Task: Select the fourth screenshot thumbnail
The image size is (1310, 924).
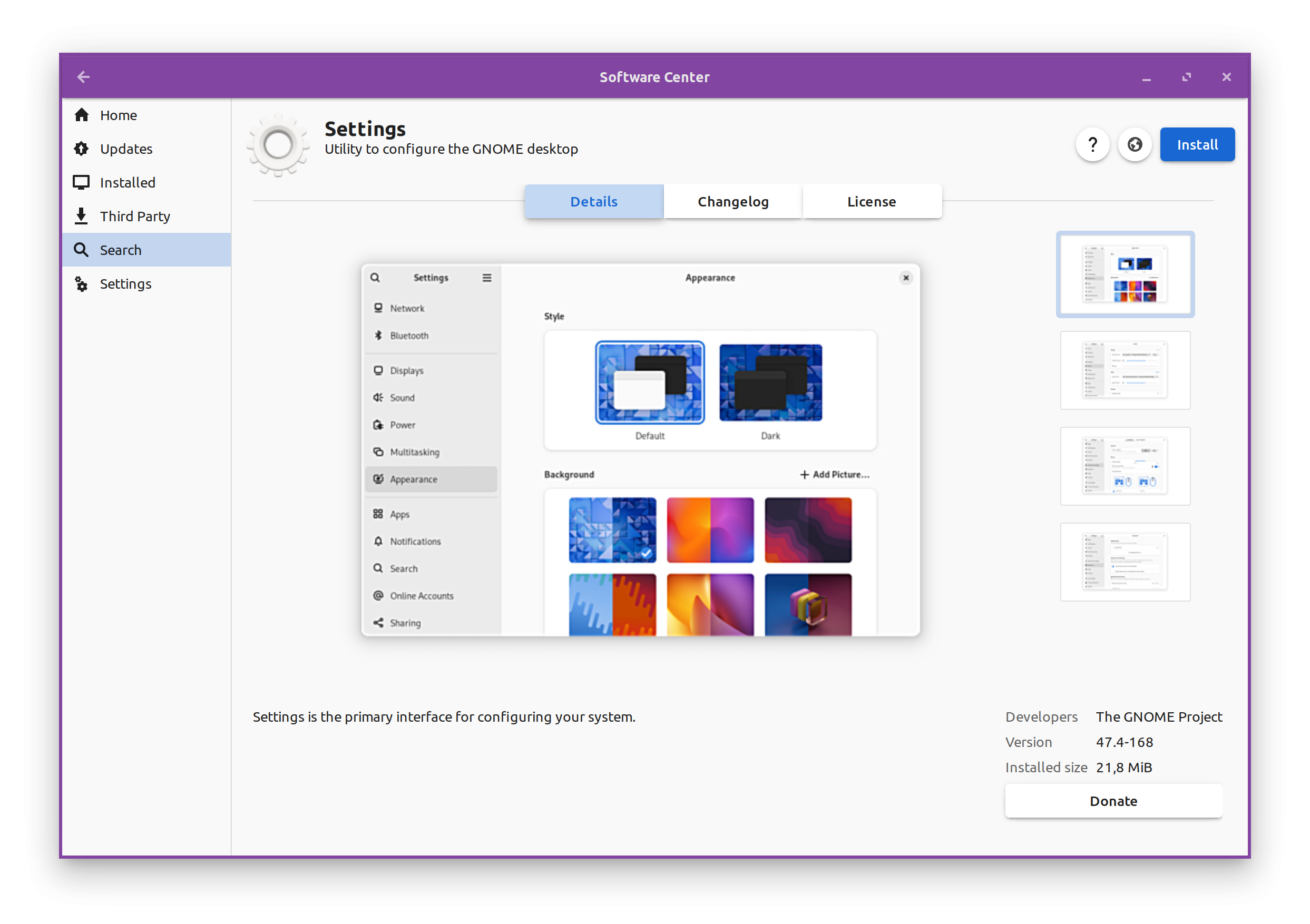Action: [x=1125, y=562]
